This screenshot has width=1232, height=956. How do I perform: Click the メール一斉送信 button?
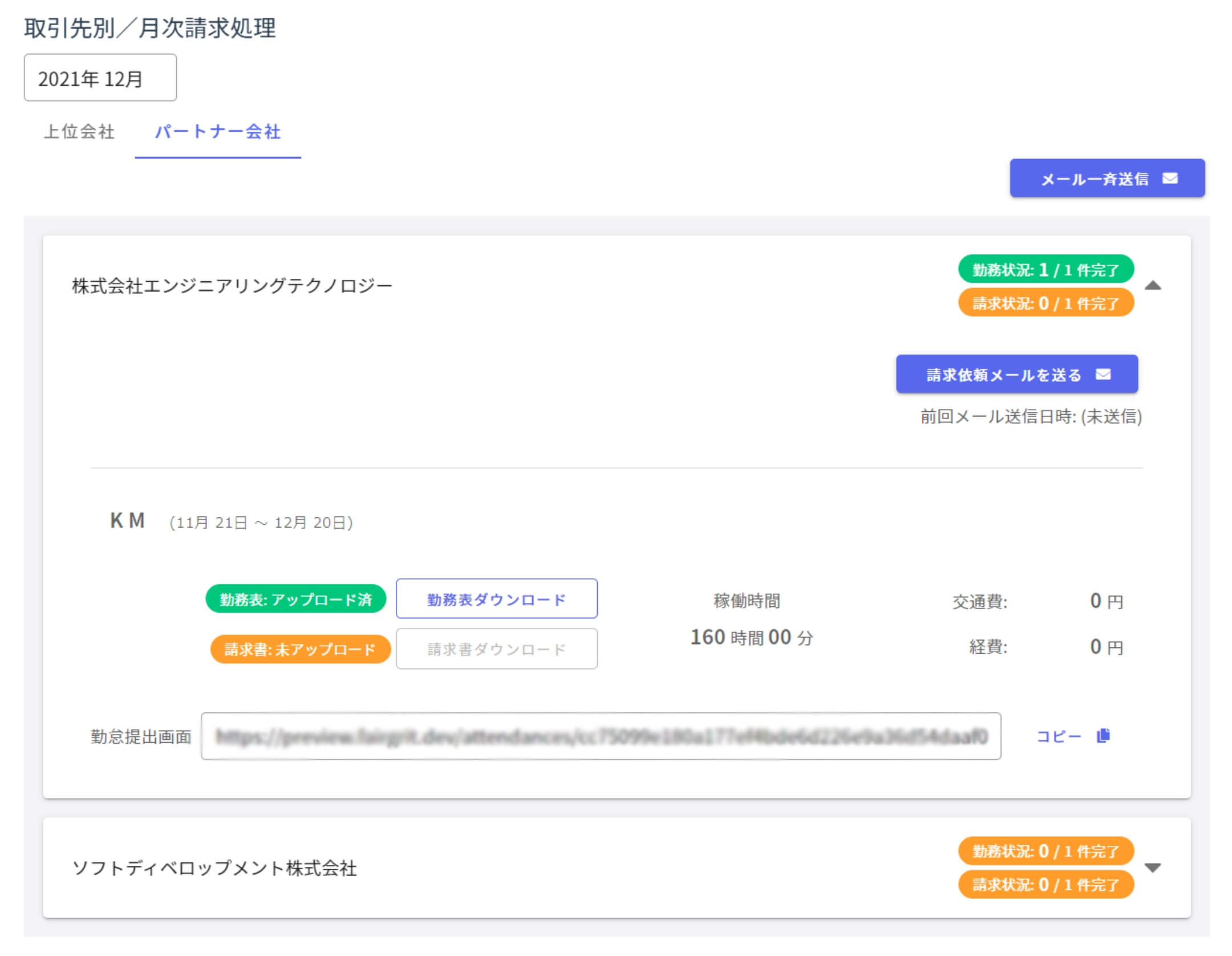pos(1107,179)
